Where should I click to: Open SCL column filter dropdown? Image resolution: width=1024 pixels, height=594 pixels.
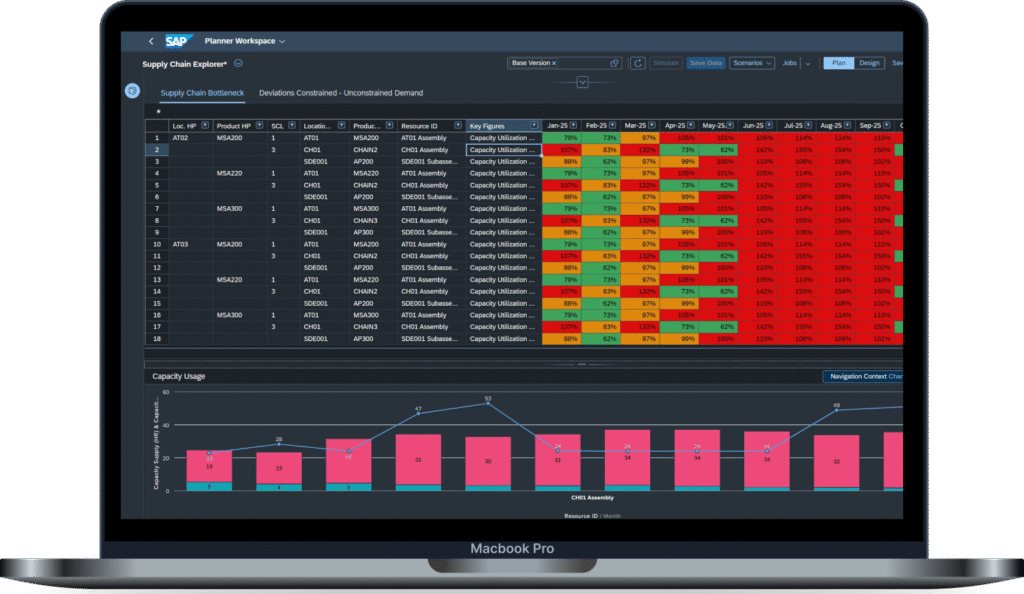point(292,125)
